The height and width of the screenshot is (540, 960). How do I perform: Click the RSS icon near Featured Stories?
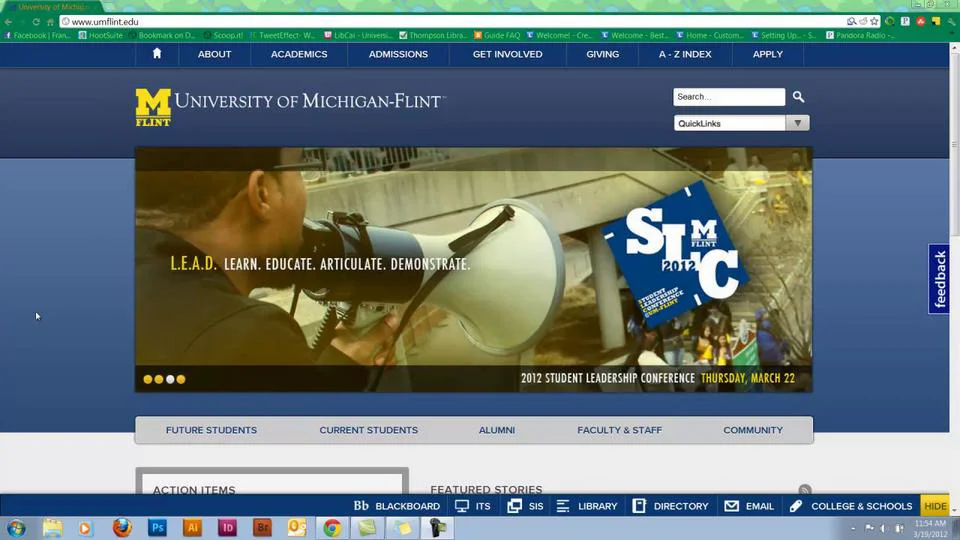tap(804, 489)
